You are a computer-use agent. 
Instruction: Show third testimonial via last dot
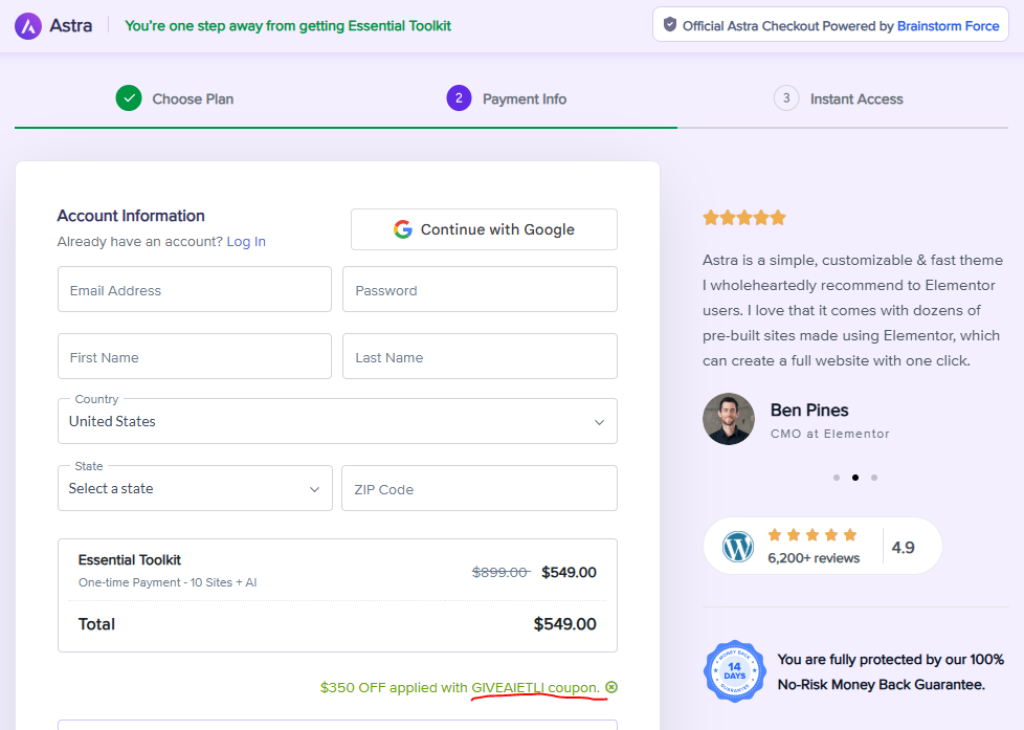click(x=874, y=477)
